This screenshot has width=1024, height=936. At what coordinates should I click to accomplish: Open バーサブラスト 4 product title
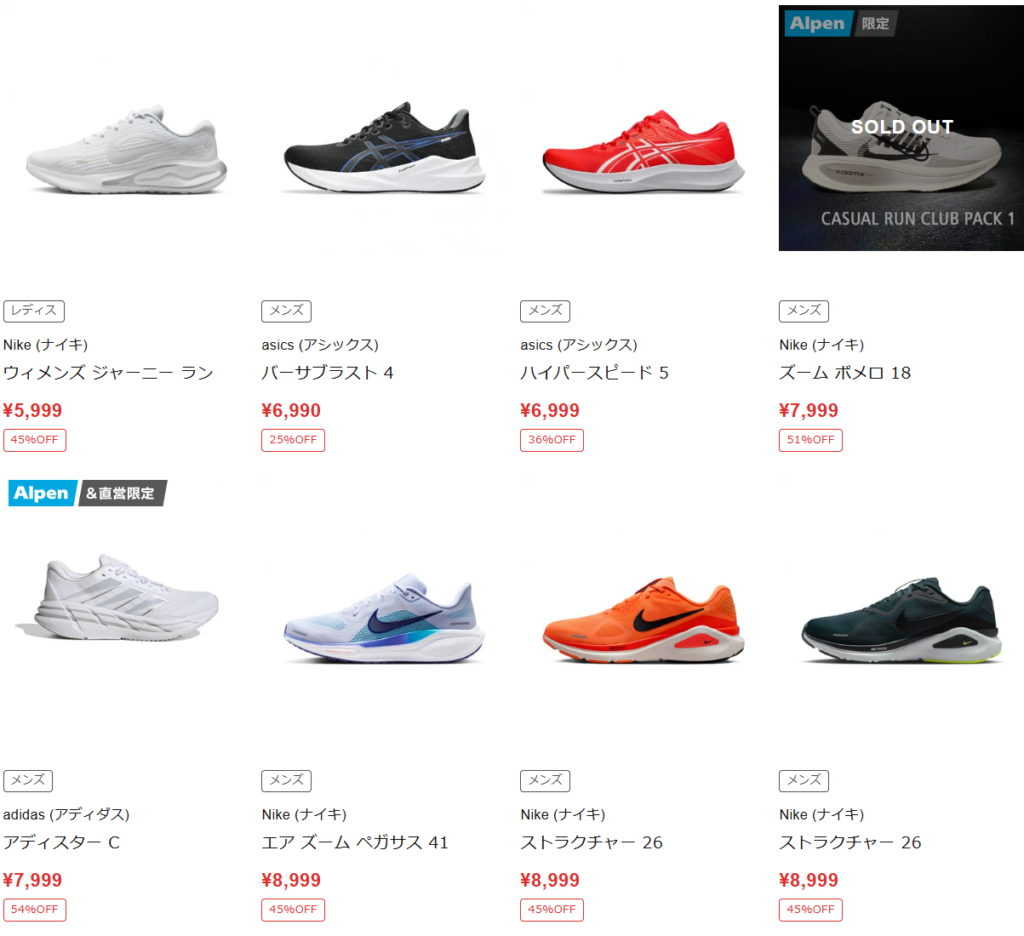click(x=328, y=373)
